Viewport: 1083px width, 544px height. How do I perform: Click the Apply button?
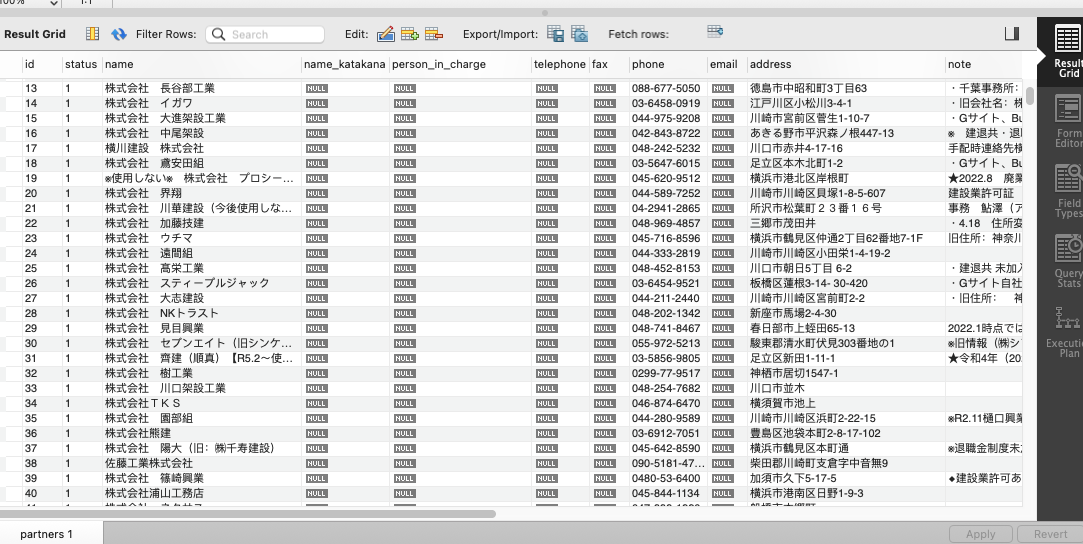tap(980, 534)
